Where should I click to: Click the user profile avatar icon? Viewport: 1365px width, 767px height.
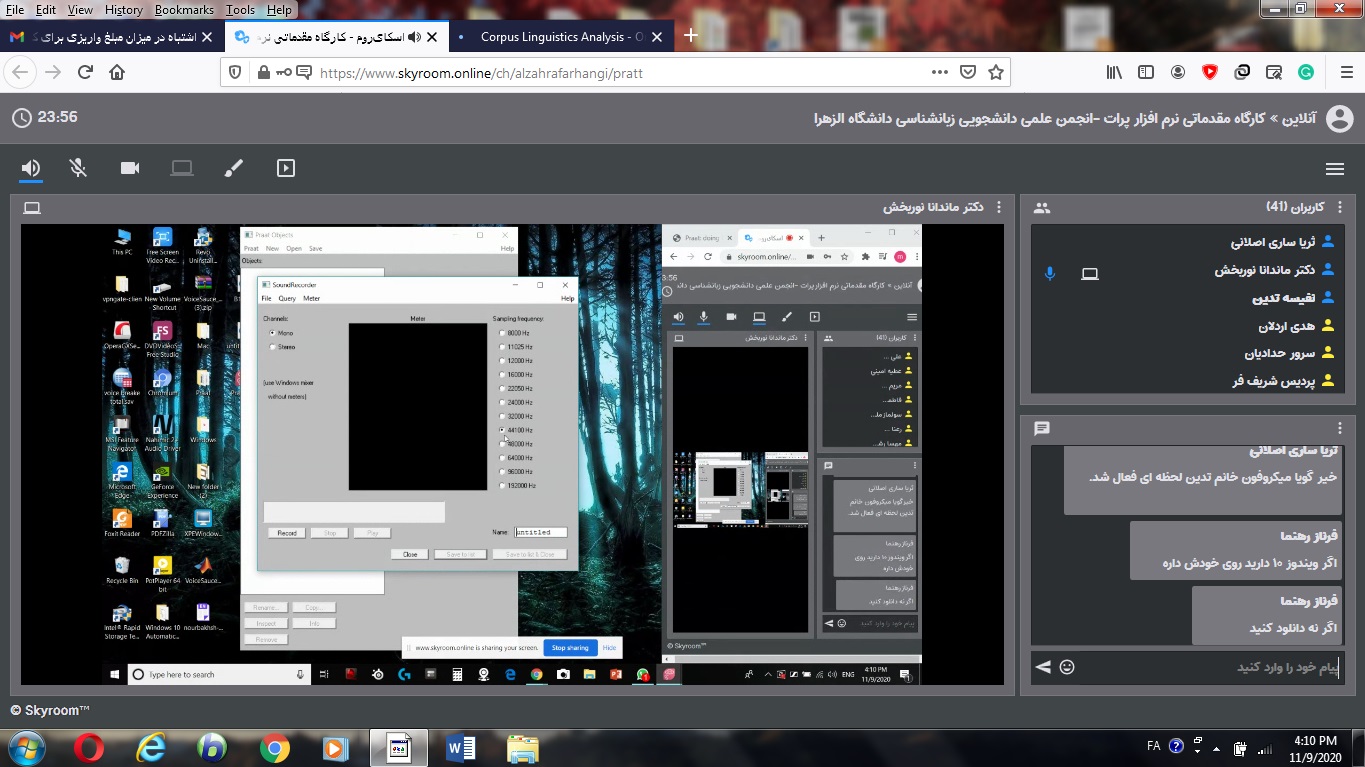pyautogui.click(x=1340, y=119)
